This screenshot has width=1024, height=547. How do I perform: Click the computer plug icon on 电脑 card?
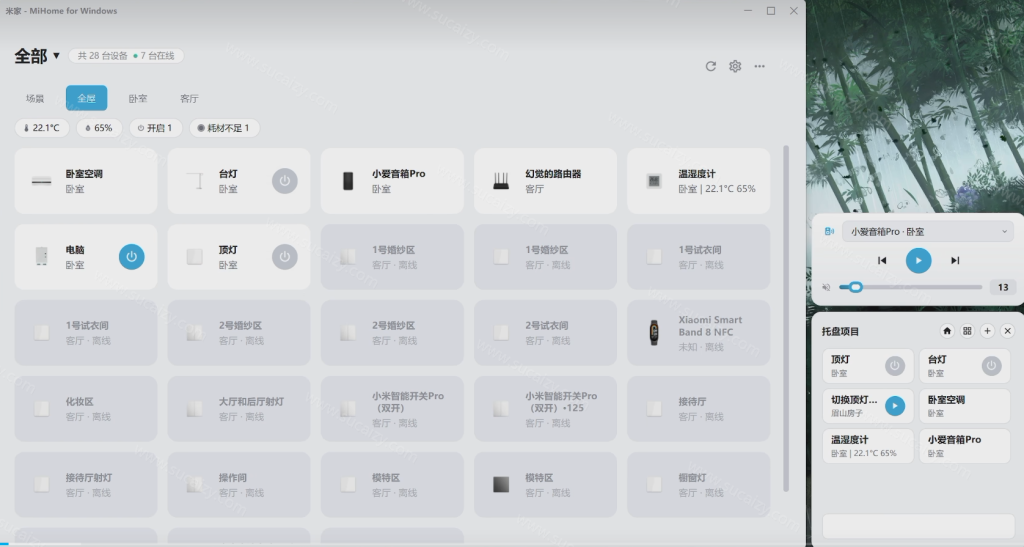tap(41, 257)
